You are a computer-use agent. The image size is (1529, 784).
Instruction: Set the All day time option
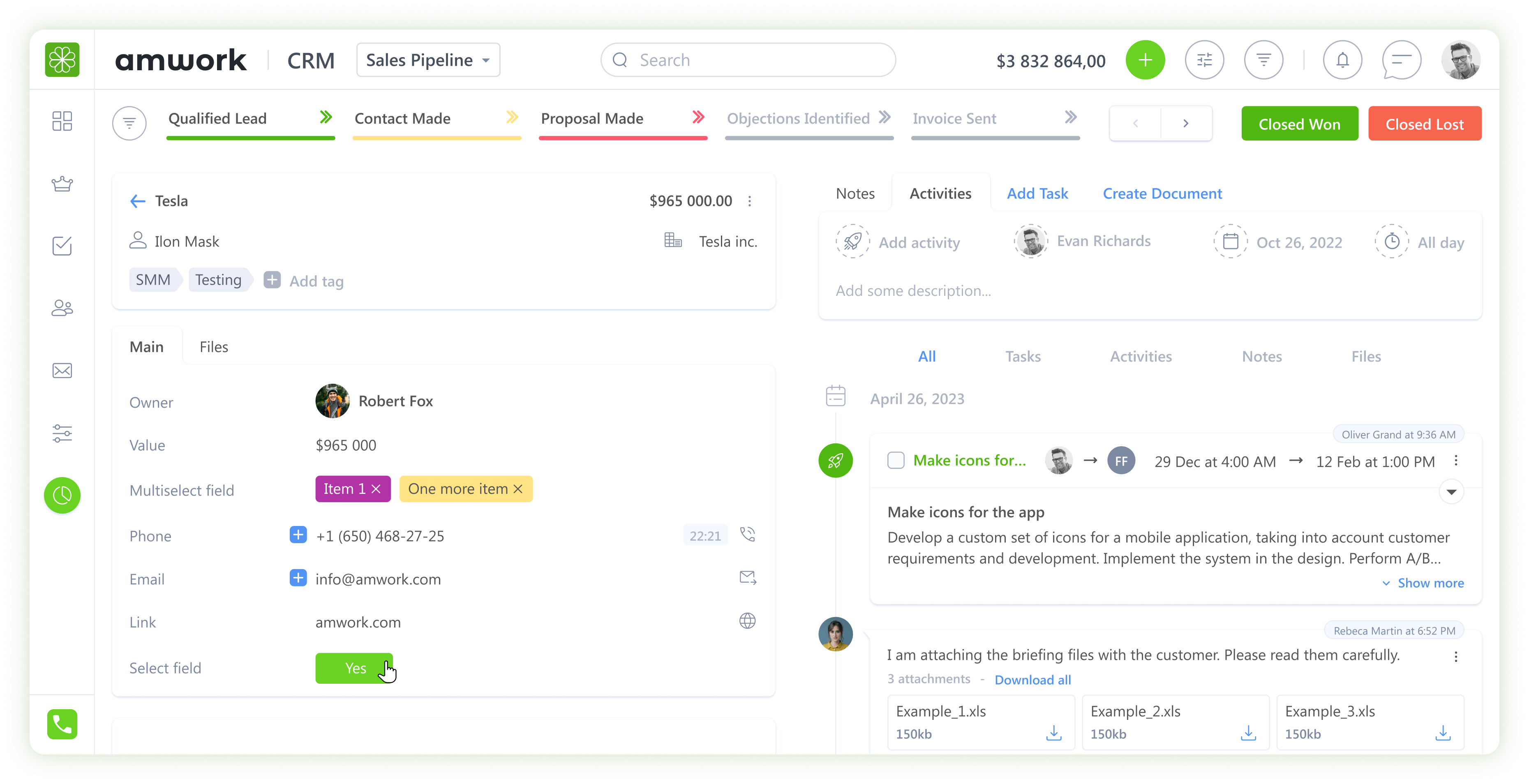[x=1419, y=242]
